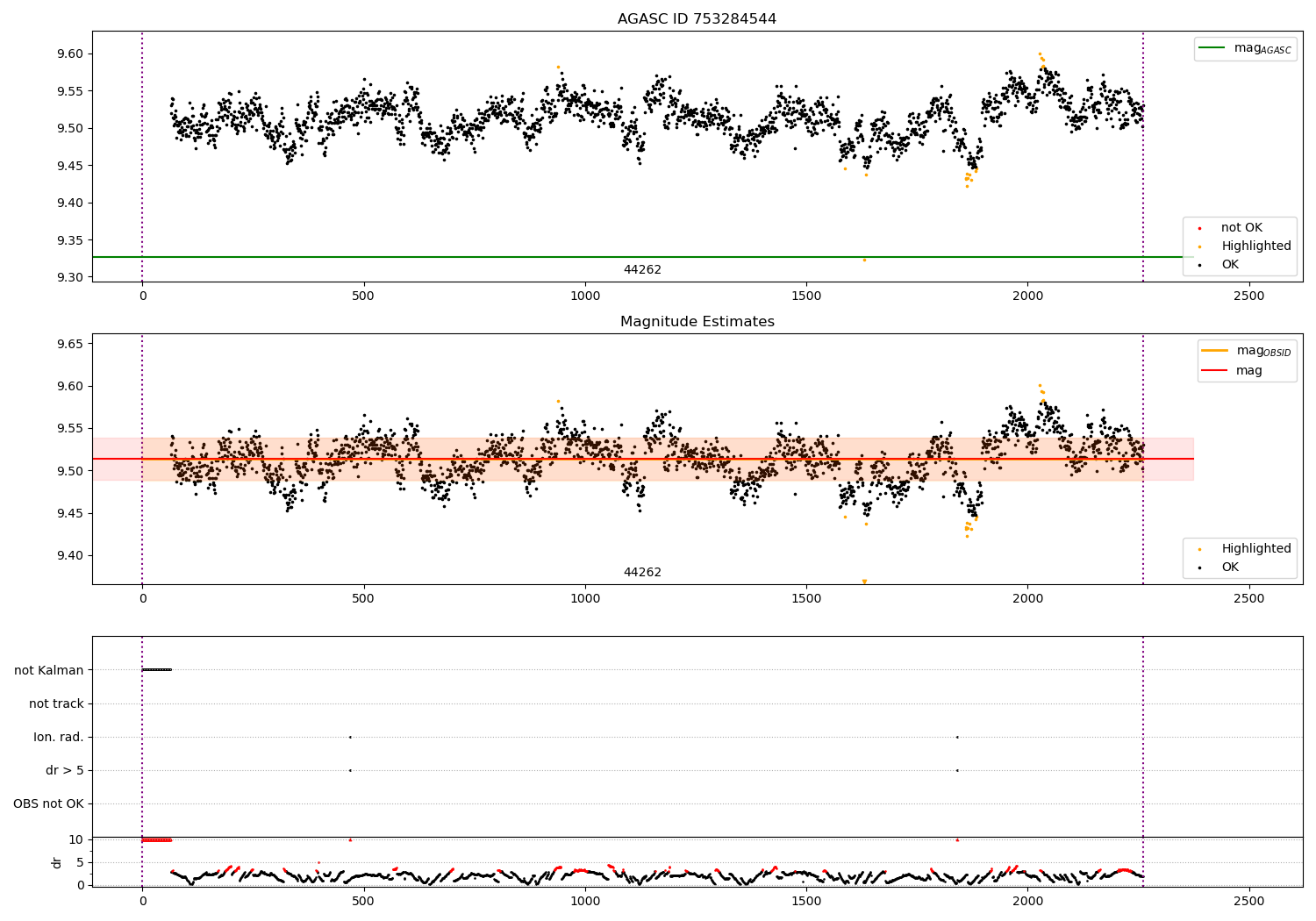Image resolution: width=1316 pixels, height=921 pixels.
Task: Click the green line sample in the top legend
Action: coord(1212,48)
